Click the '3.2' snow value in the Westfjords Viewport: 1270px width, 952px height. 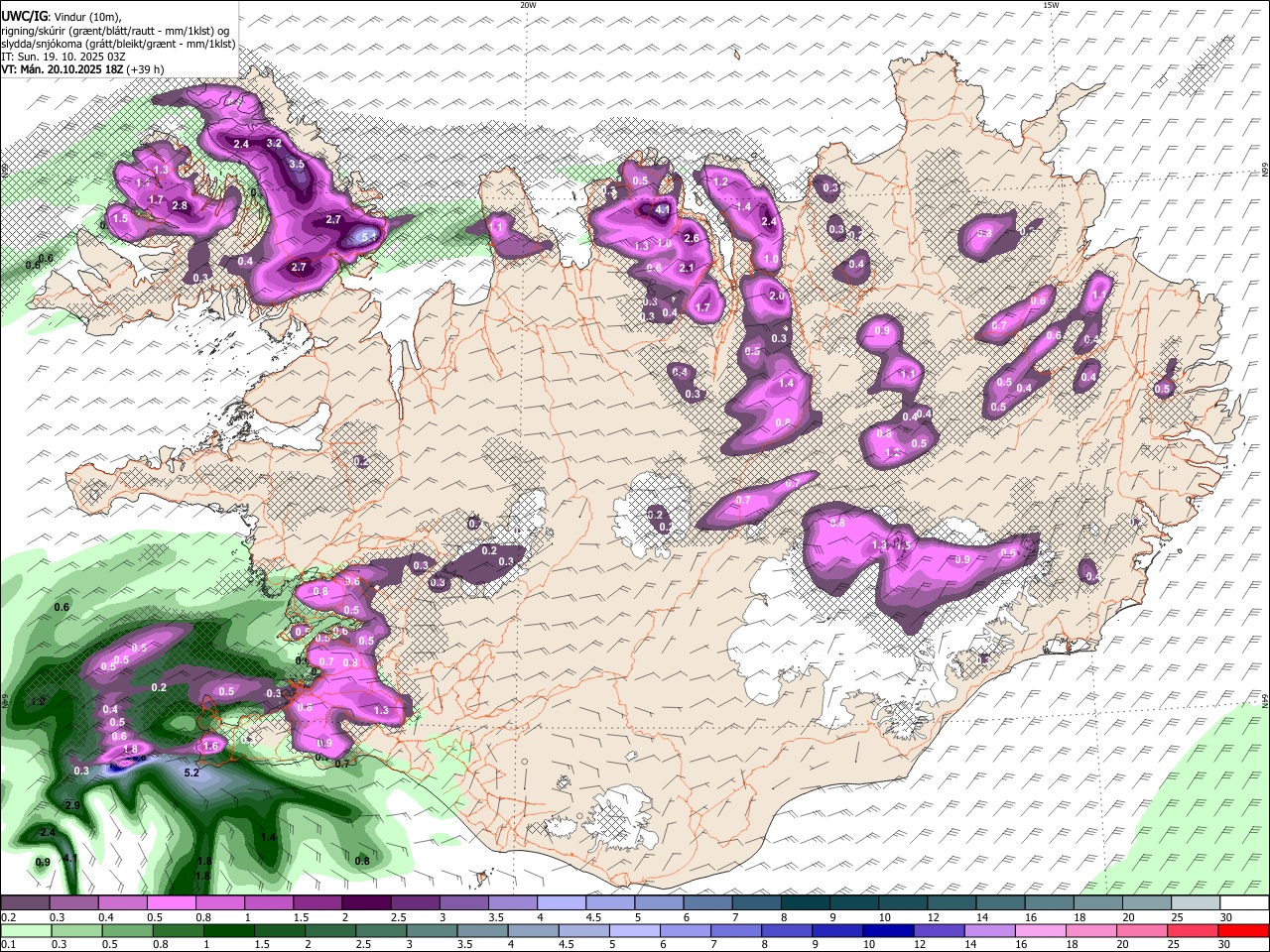(x=274, y=143)
